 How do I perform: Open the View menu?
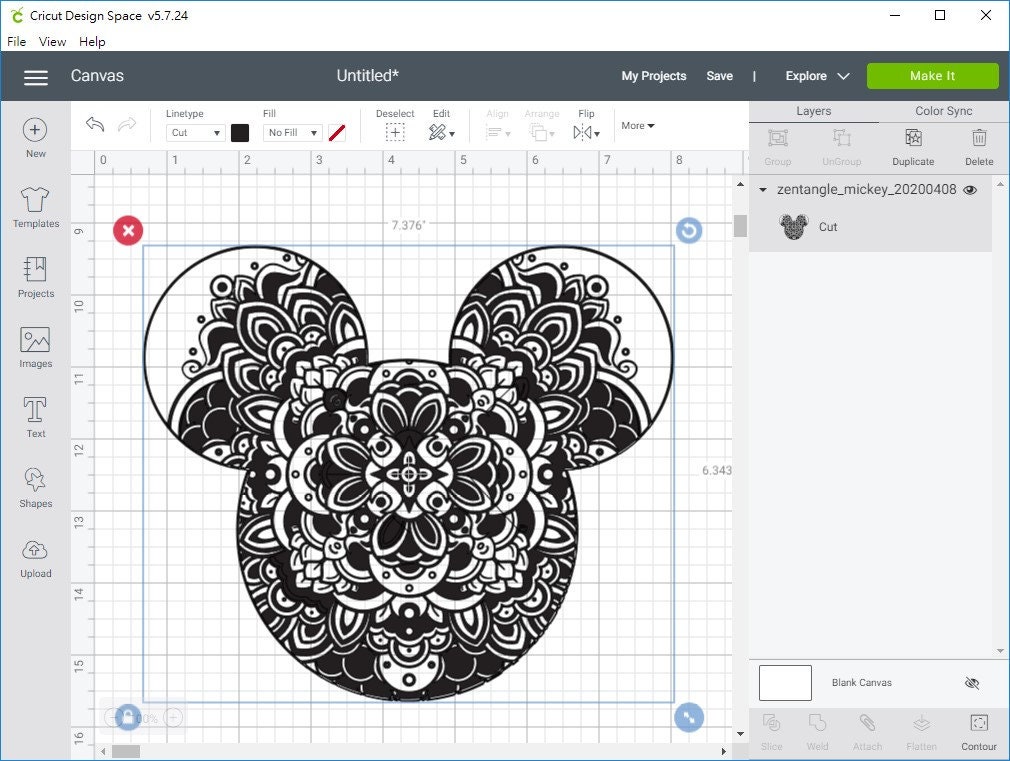point(52,42)
